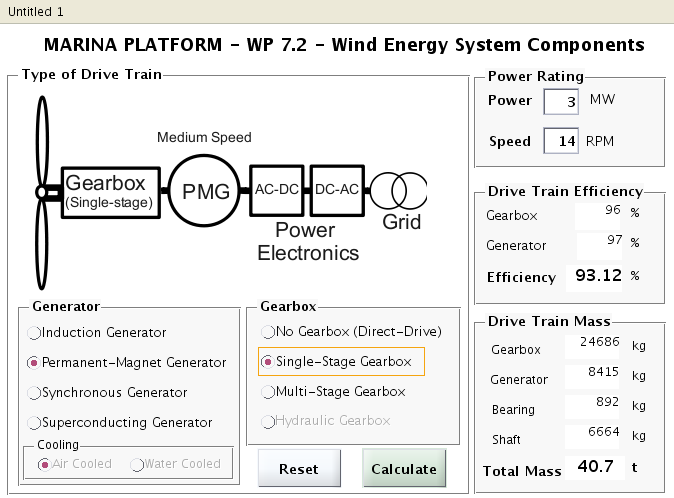674x498 pixels.
Task: Click the wind turbine rotor blade graphic
Action: (41, 190)
